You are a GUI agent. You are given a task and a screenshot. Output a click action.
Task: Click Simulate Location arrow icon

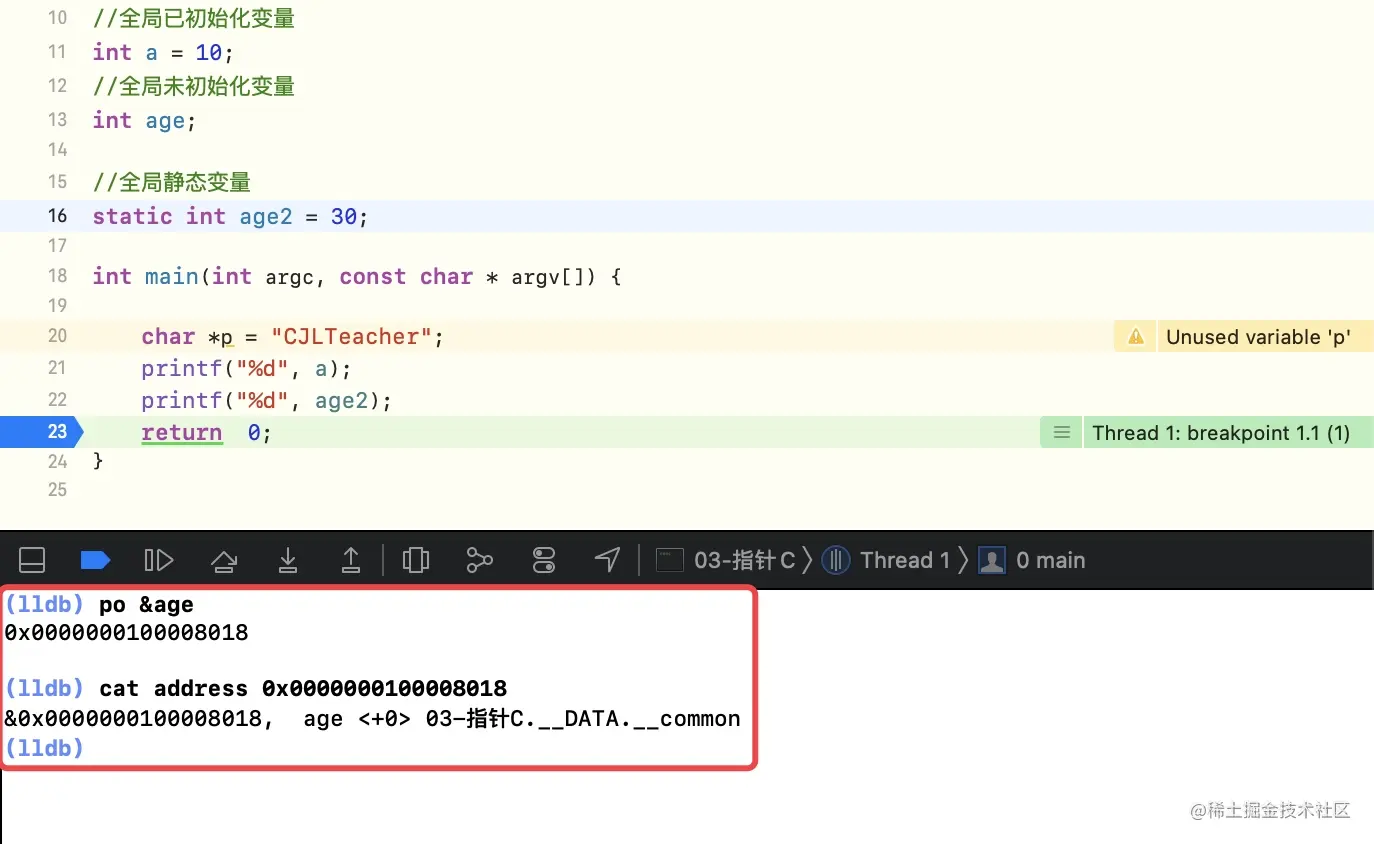pyautogui.click(x=607, y=560)
